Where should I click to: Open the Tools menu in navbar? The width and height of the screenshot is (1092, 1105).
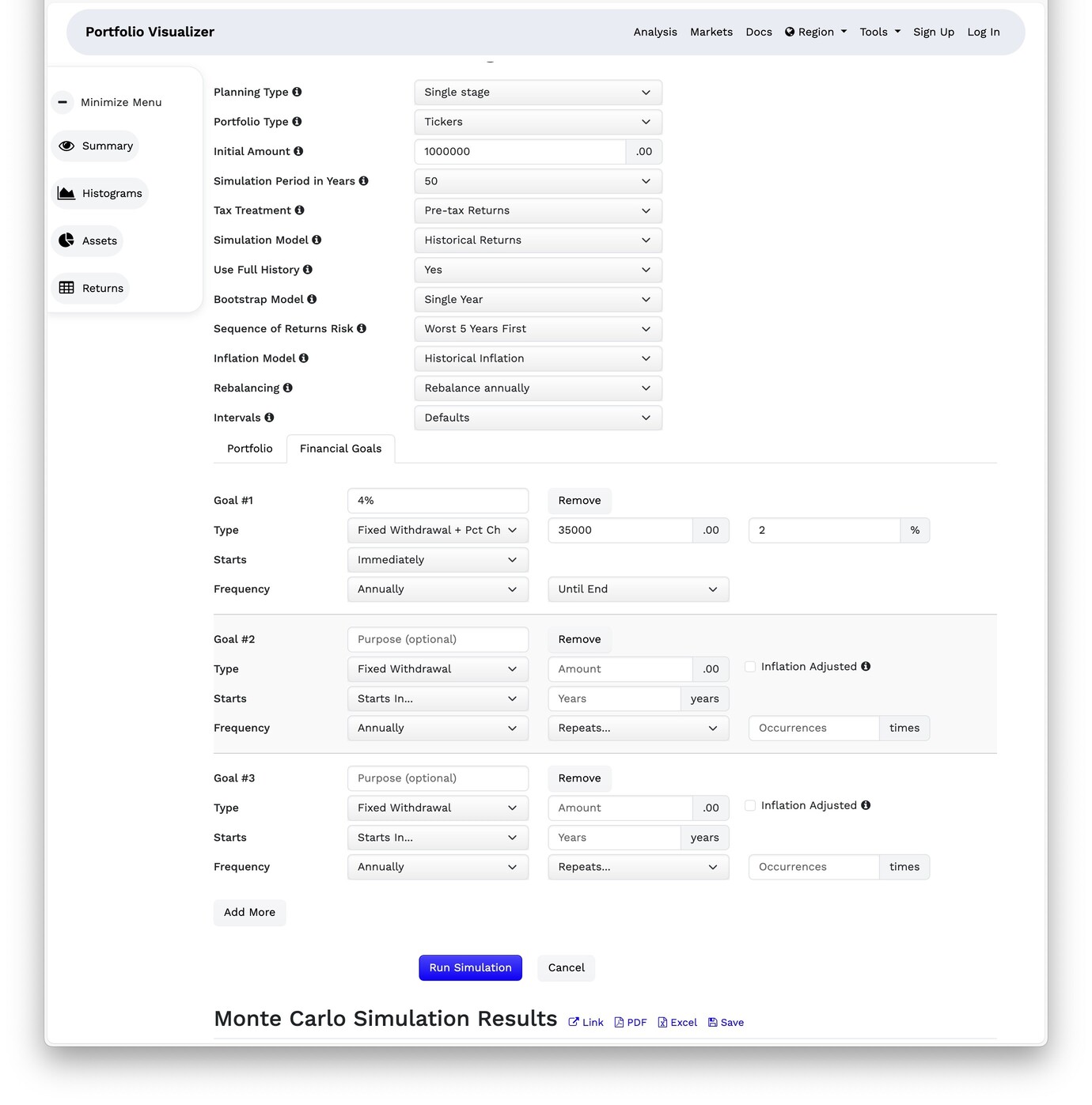pos(880,32)
